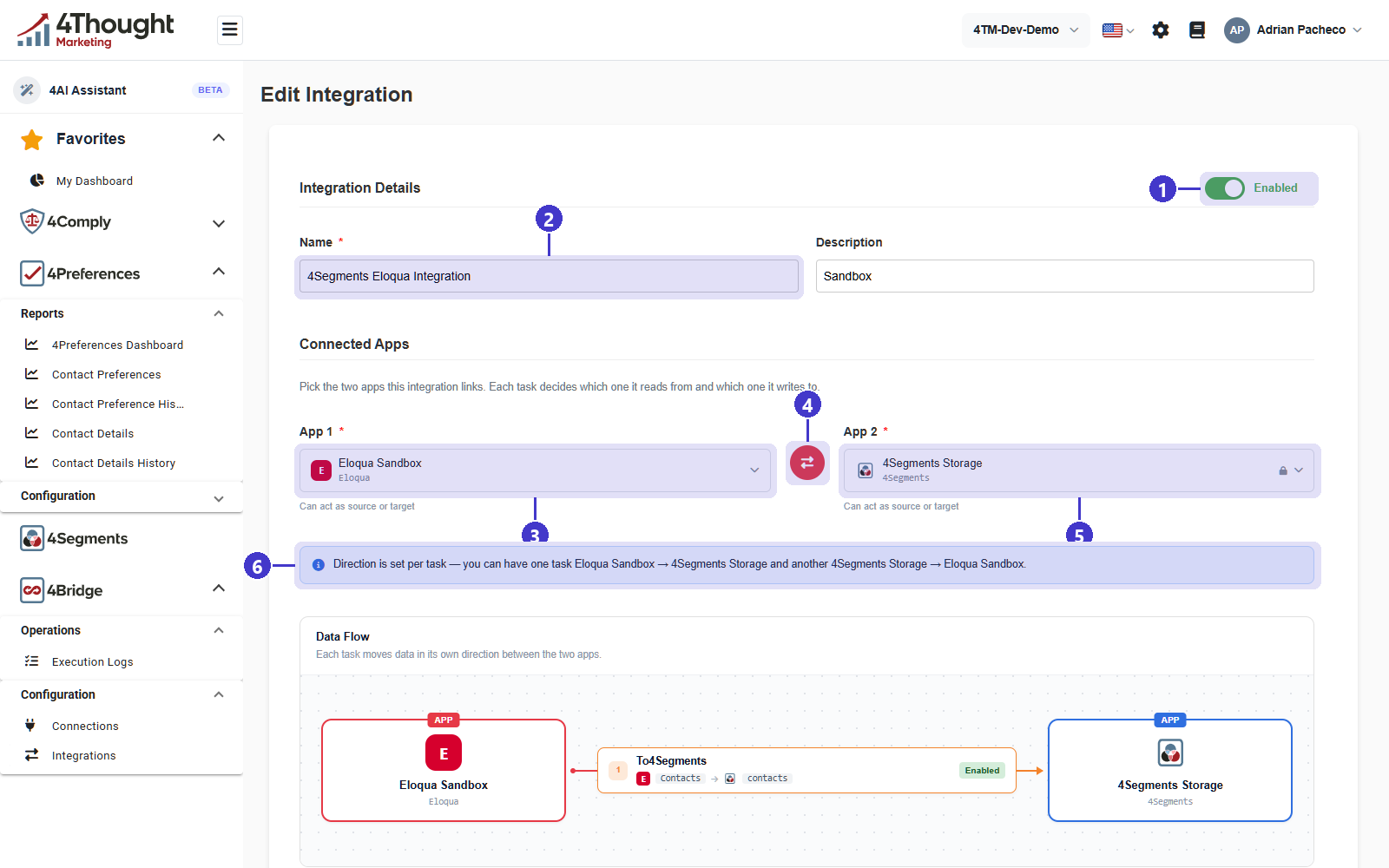Image resolution: width=1389 pixels, height=868 pixels.
Task: Select the Eloqua Sandbox app node
Action: click(444, 770)
